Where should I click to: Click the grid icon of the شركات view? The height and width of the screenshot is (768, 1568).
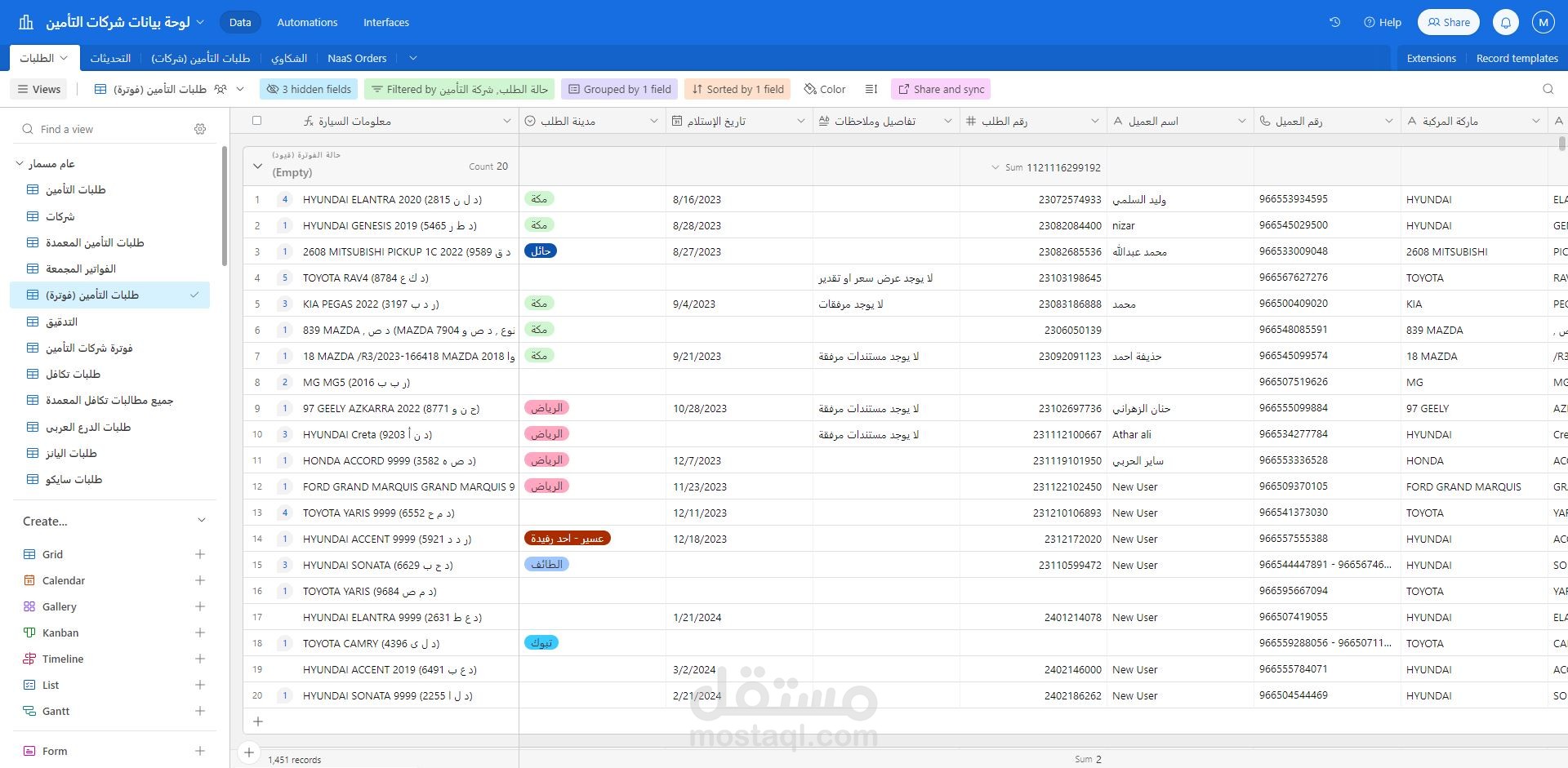[33, 216]
